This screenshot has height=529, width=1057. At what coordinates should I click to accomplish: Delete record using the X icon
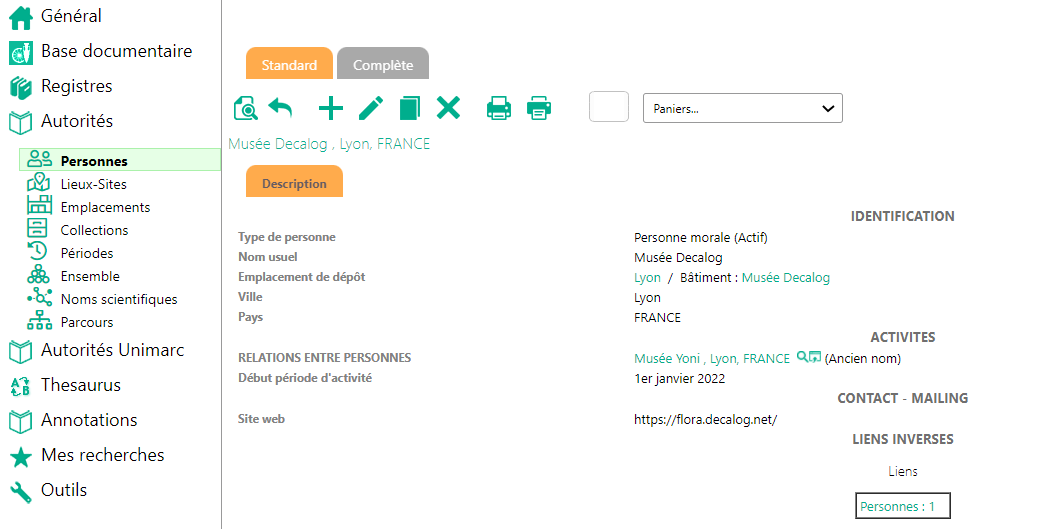(448, 107)
